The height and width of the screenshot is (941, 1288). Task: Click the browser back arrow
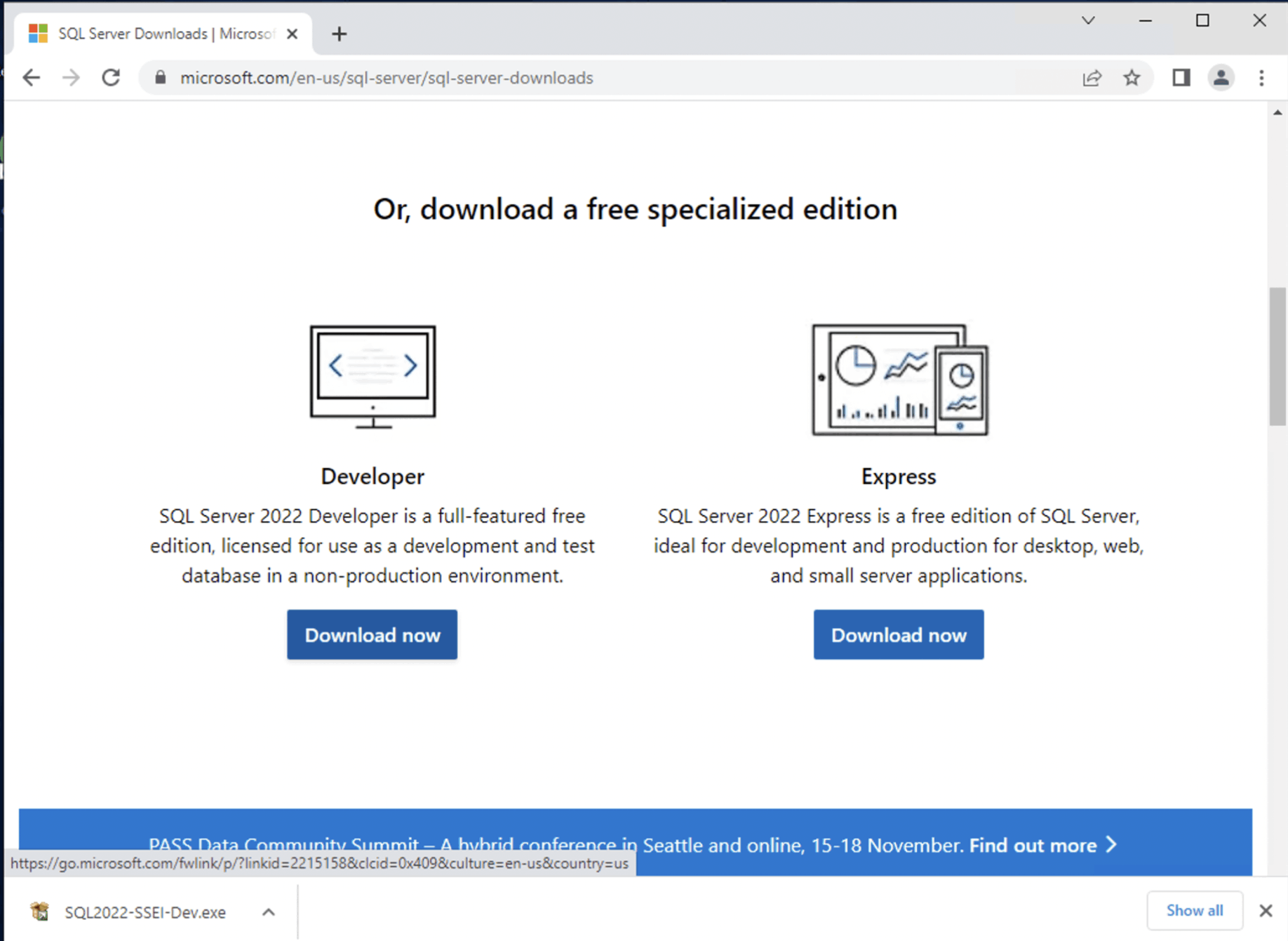point(32,78)
